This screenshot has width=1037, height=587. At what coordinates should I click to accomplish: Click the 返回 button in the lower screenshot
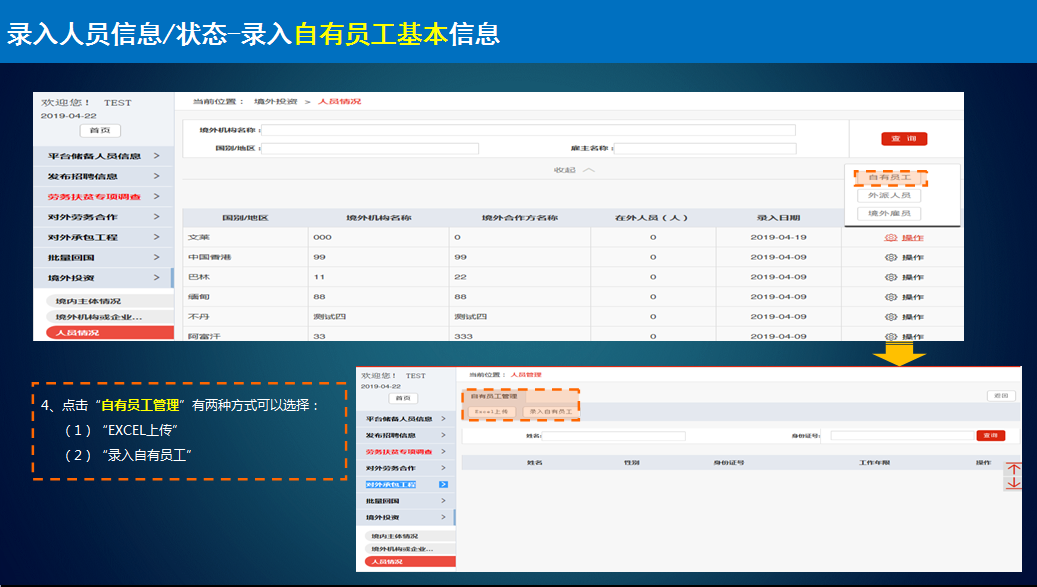[x=1000, y=396]
